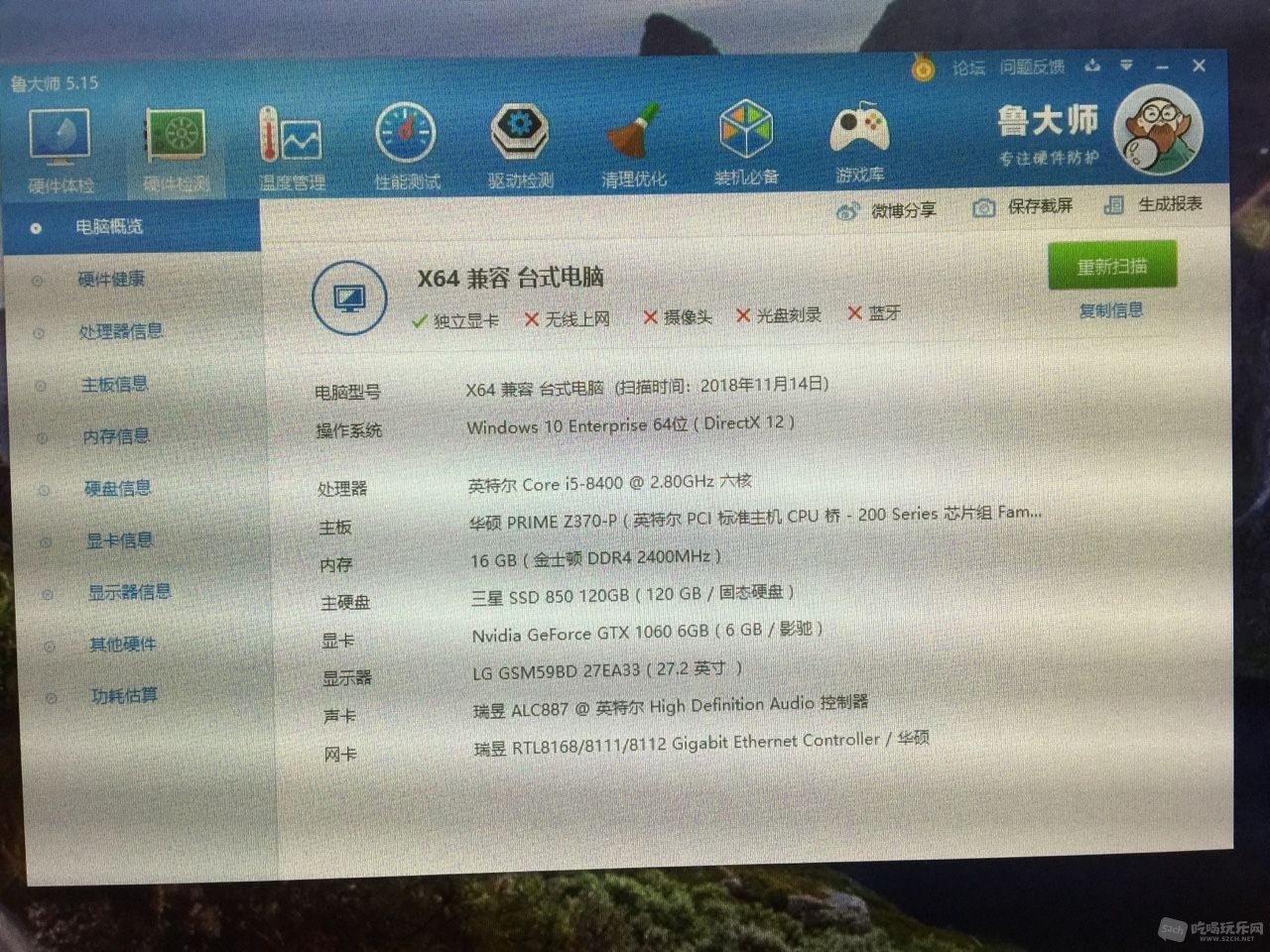Click the computer monitor icon beside X64 title

point(349,297)
